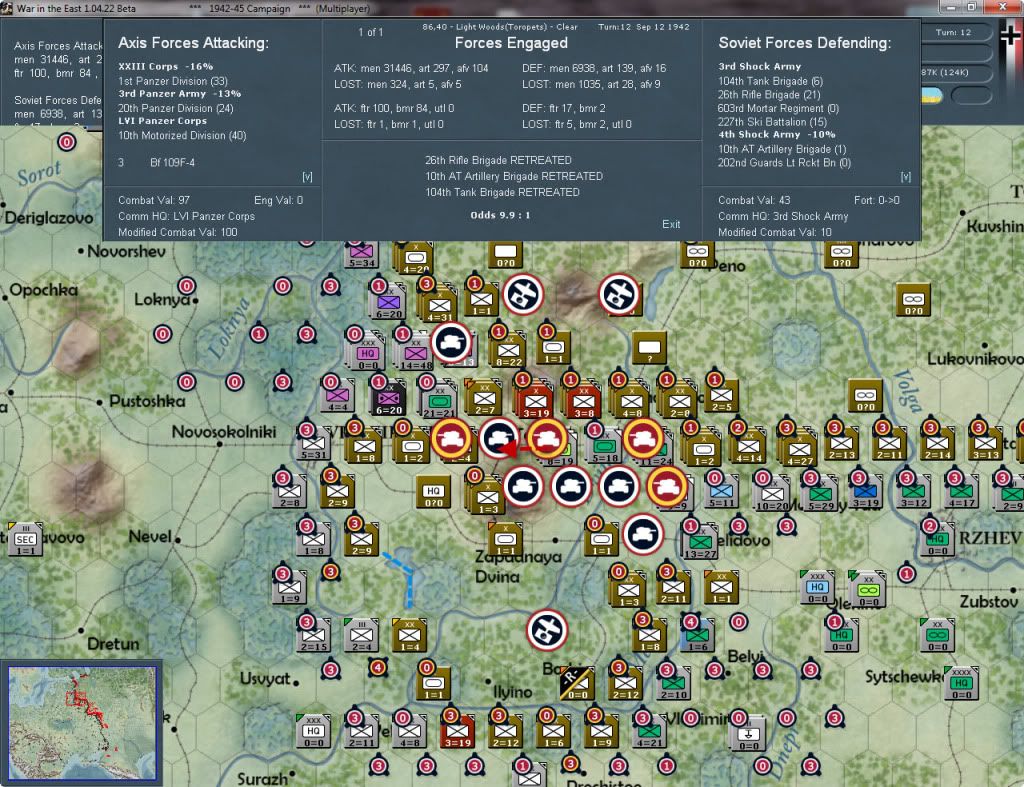Select the pink 4=4 unit counter
This screenshot has width=1024, height=787.
[338, 397]
